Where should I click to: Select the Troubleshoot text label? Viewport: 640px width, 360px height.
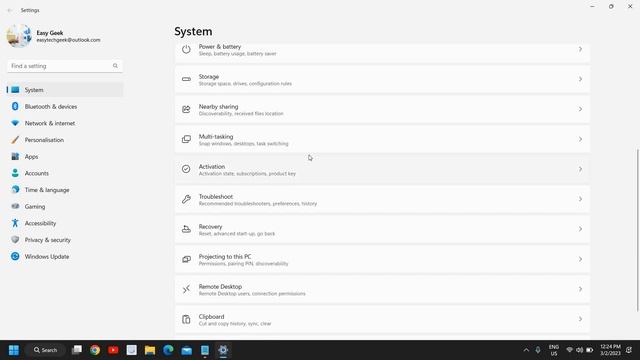pos(216,196)
